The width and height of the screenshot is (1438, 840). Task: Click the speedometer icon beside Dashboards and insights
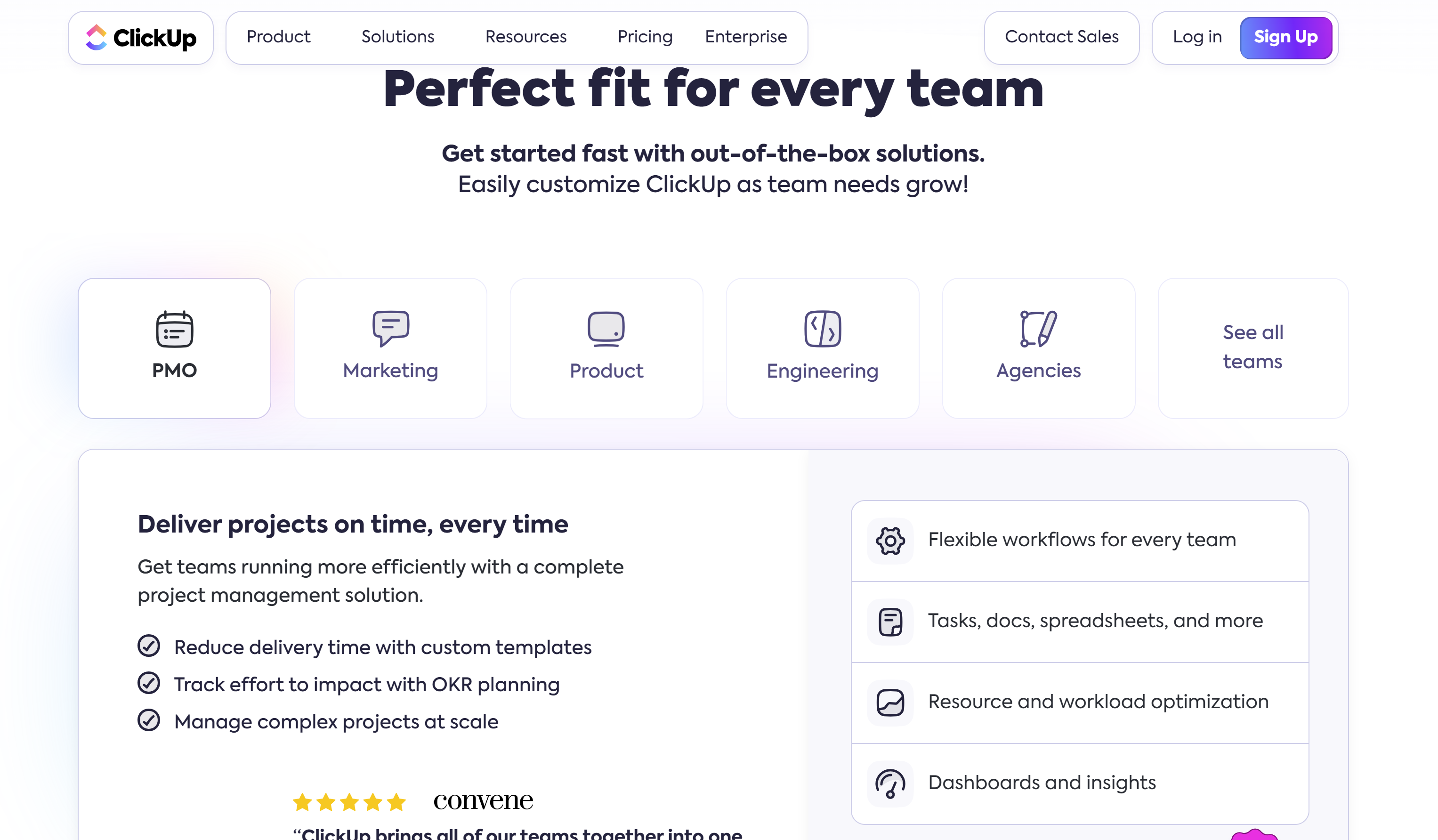point(890,783)
